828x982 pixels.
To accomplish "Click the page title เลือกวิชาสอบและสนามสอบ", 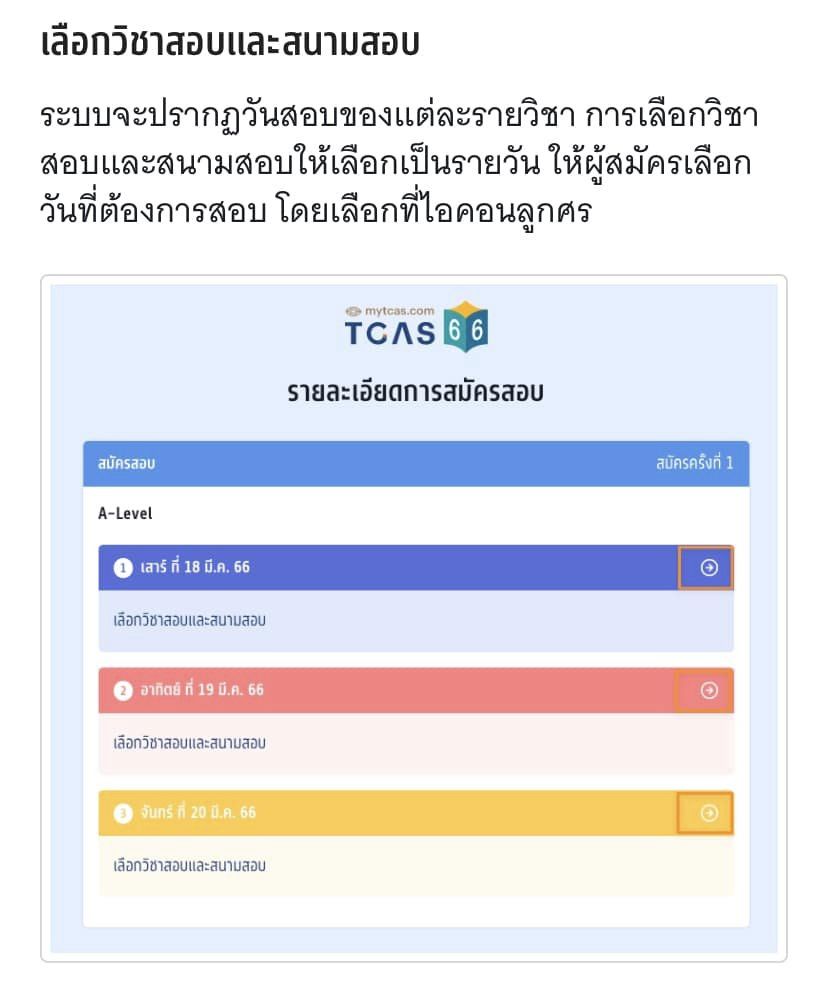I will (x=230, y=43).
